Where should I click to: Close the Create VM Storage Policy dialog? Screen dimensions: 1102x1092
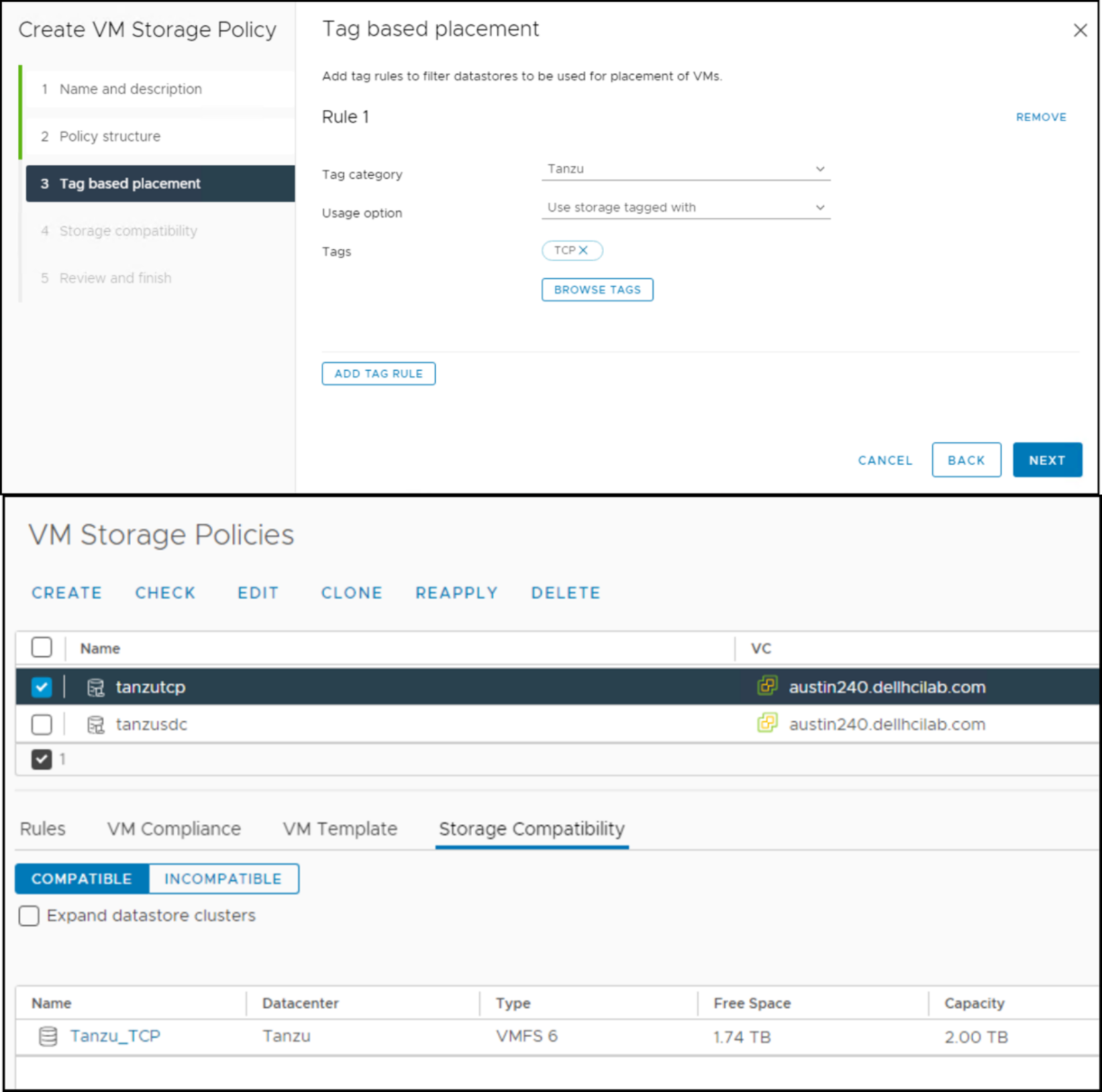click(1079, 30)
